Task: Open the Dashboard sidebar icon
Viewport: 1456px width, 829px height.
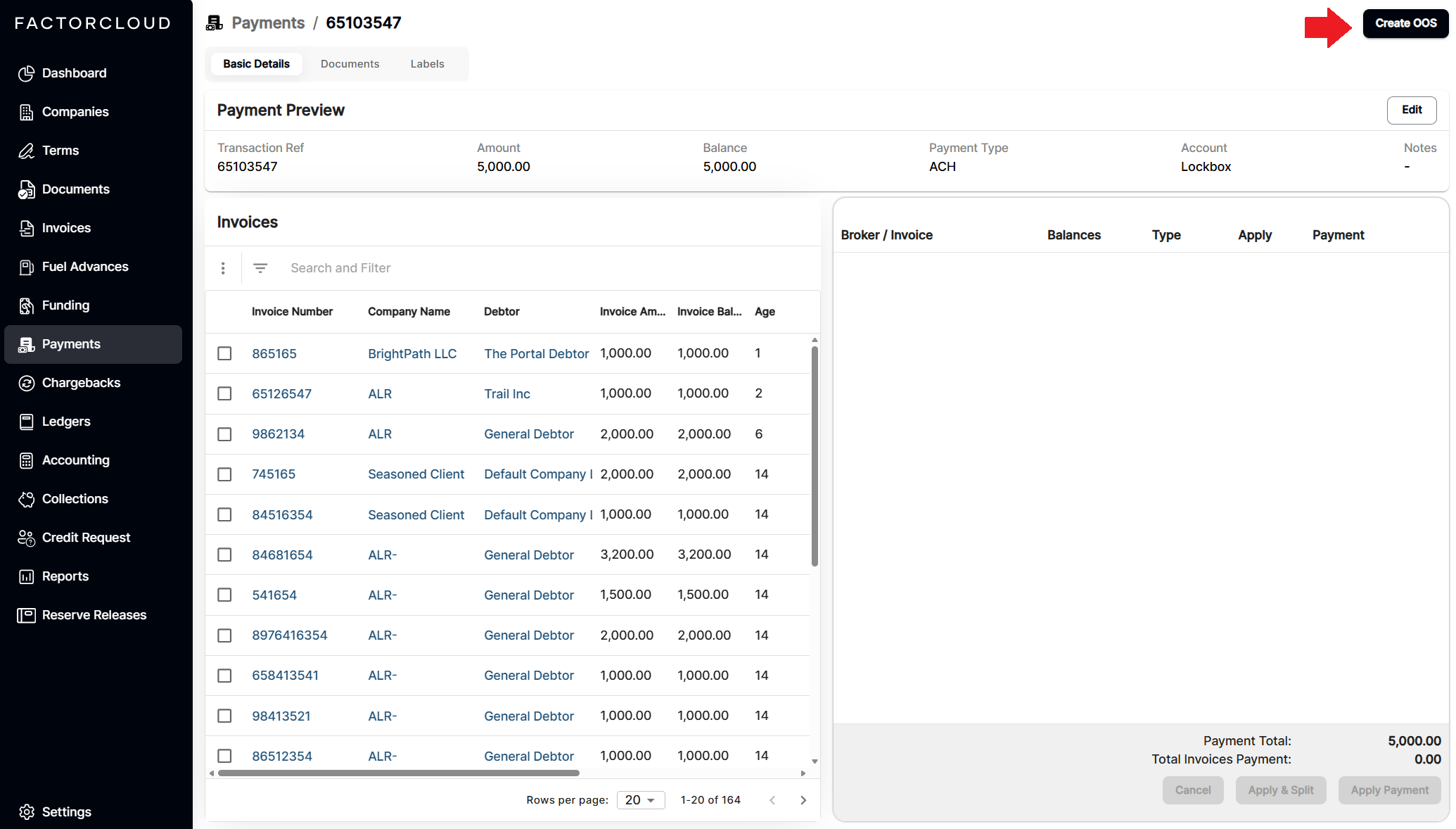Action: click(26, 73)
